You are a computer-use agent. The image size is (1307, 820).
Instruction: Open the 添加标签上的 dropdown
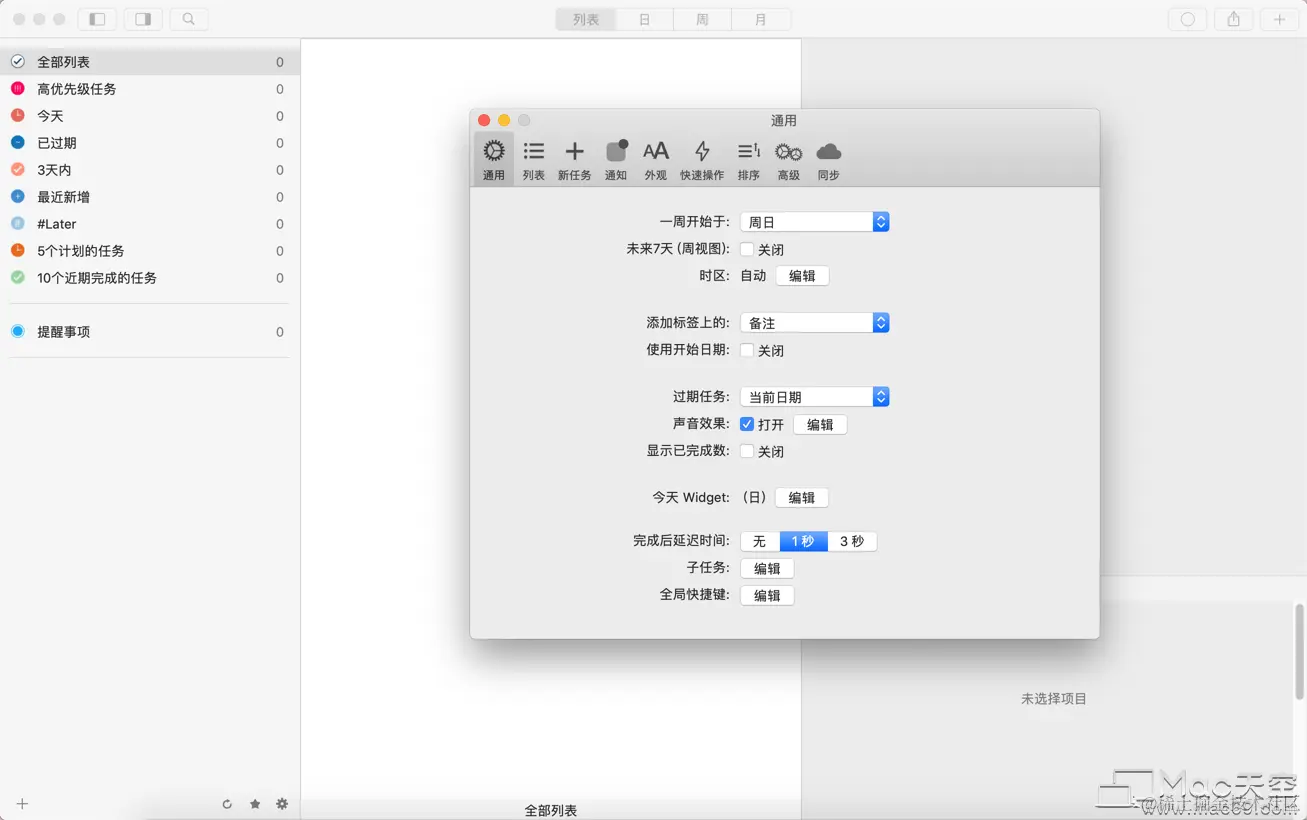coord(815,323)
